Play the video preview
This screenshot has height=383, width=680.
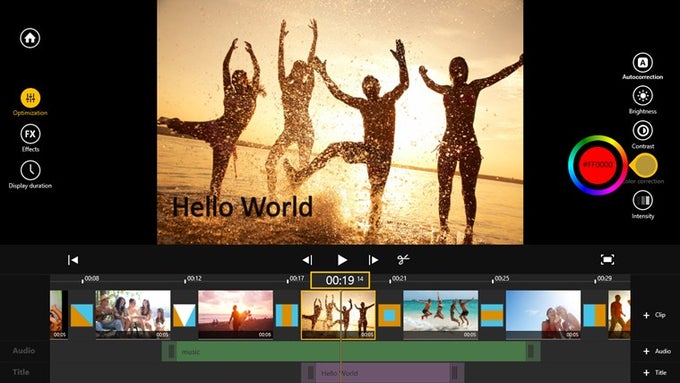[x=342, y=260]
